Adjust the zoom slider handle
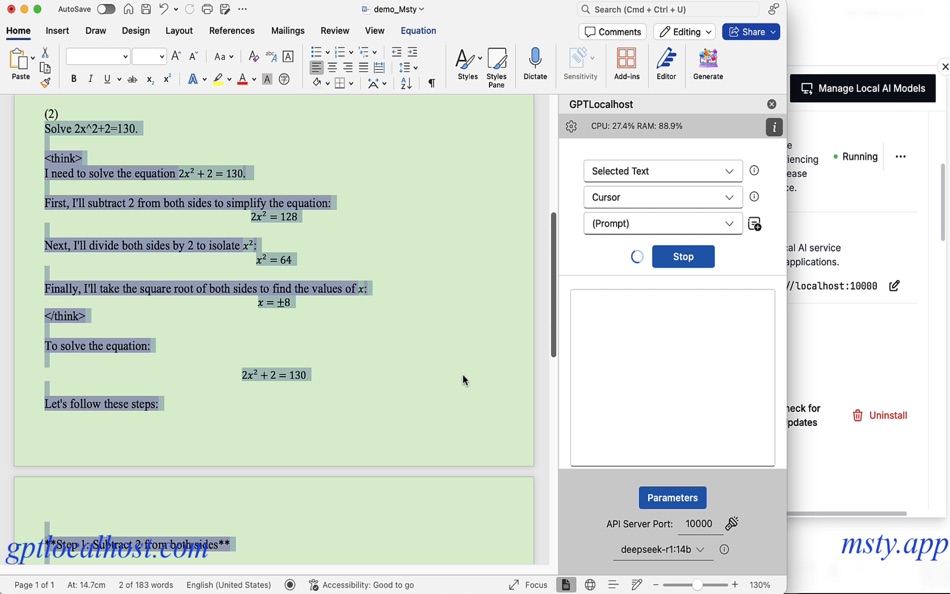The height and width of the screenshot is (594, 950). 697,584
